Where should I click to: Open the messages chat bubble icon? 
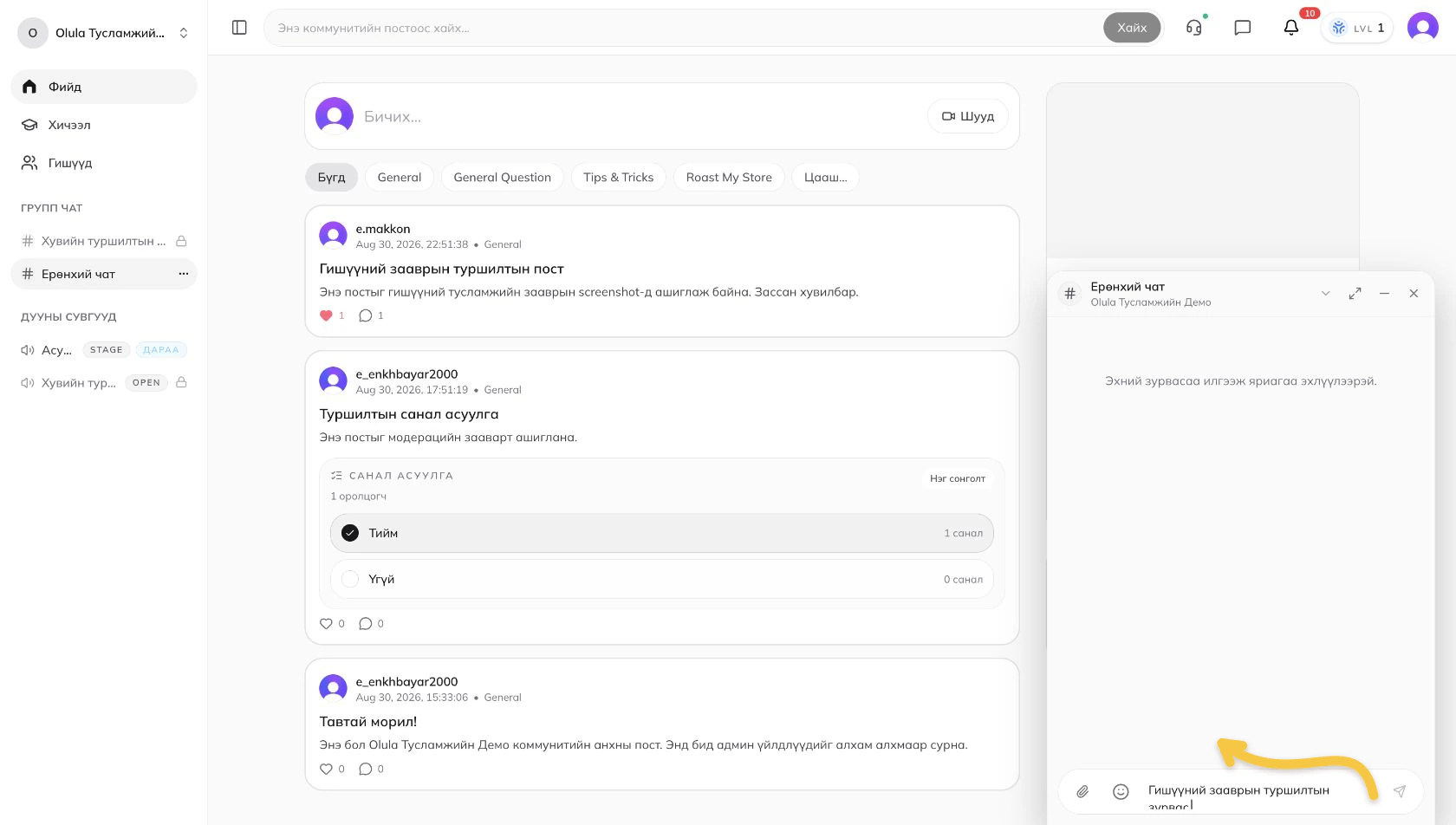1243,28
